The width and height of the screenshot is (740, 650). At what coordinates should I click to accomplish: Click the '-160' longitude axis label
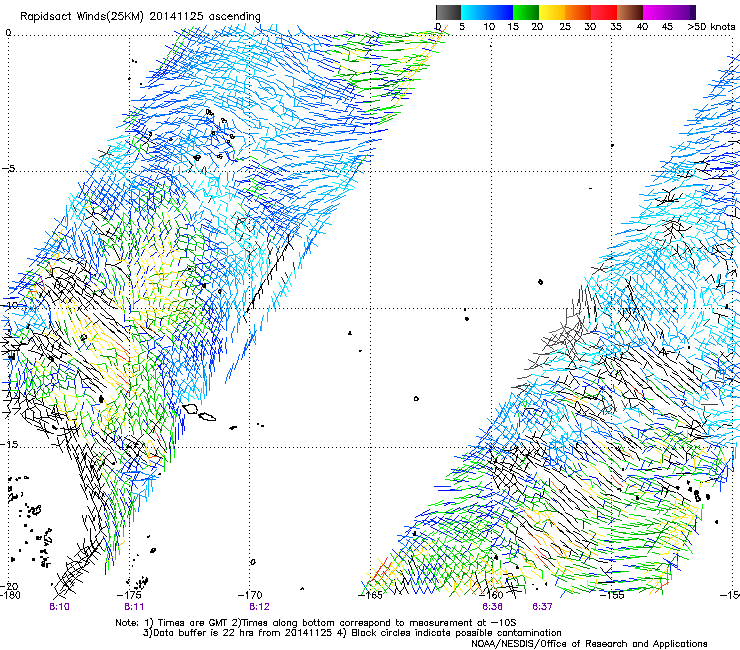(x=492, y=595)
